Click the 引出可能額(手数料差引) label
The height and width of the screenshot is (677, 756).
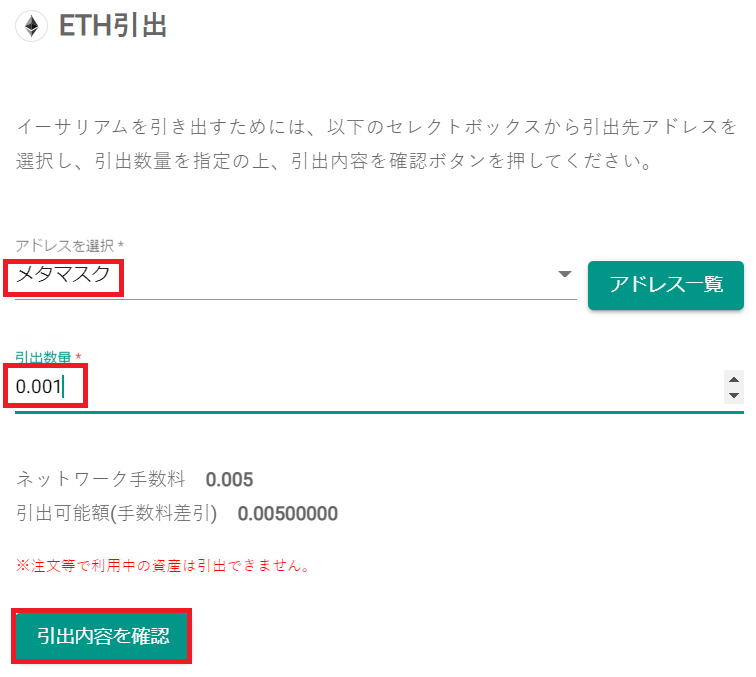[x=117, y=513]
